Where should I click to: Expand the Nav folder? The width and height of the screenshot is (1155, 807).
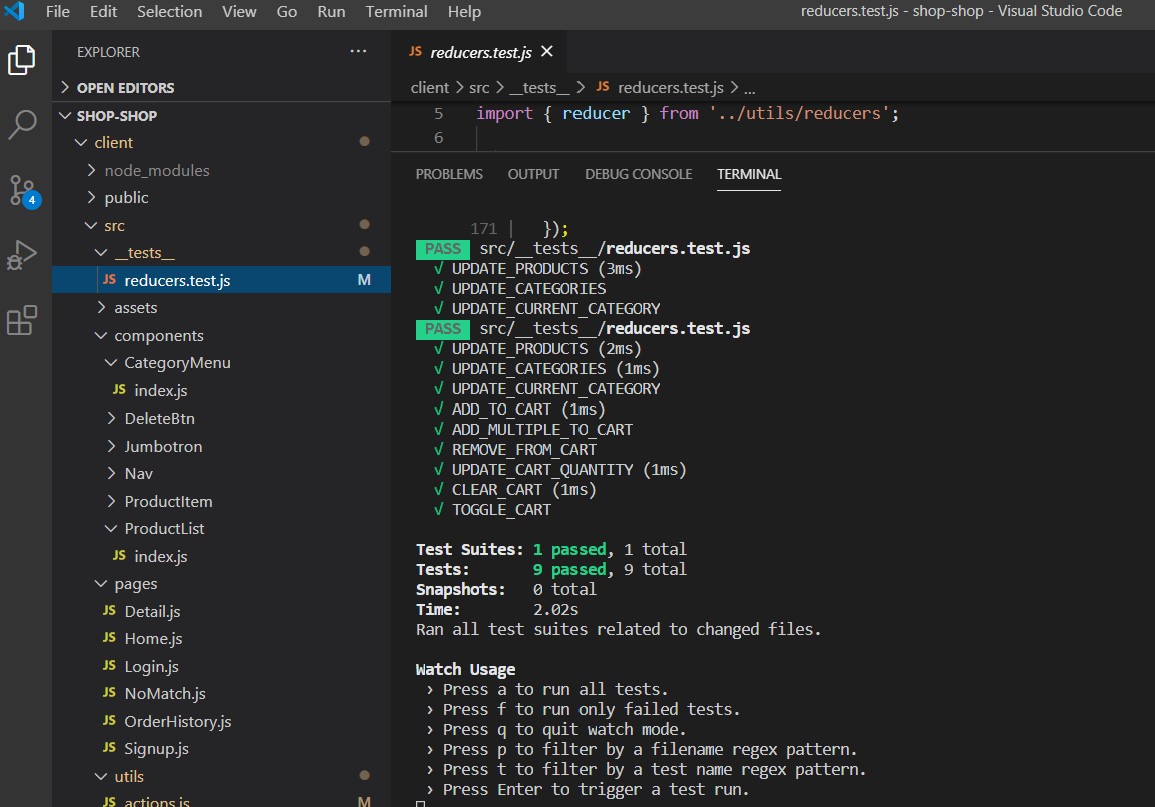click(x=111, y=473)
